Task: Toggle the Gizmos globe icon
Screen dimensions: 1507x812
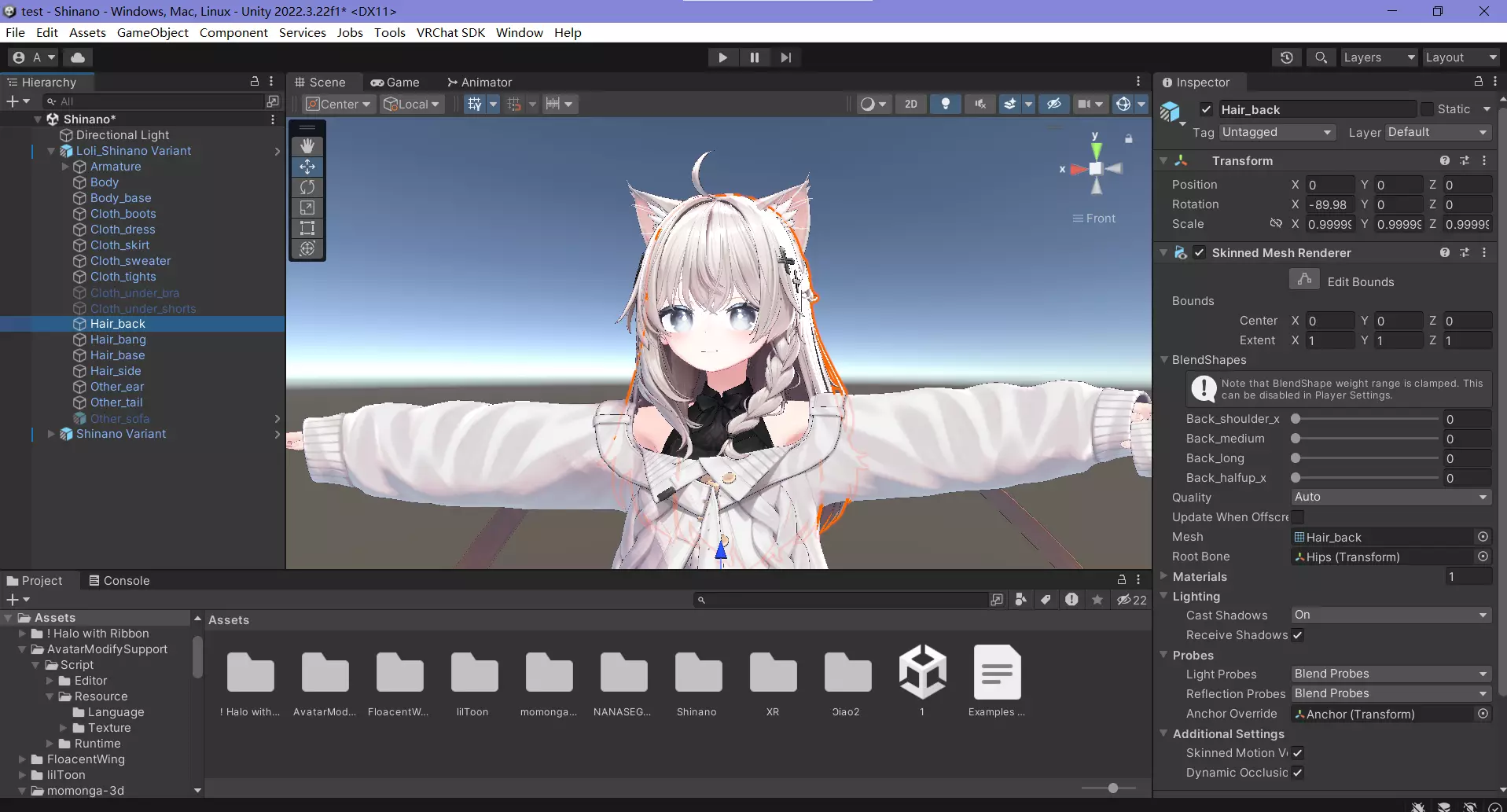Action: coord(1123,104)
